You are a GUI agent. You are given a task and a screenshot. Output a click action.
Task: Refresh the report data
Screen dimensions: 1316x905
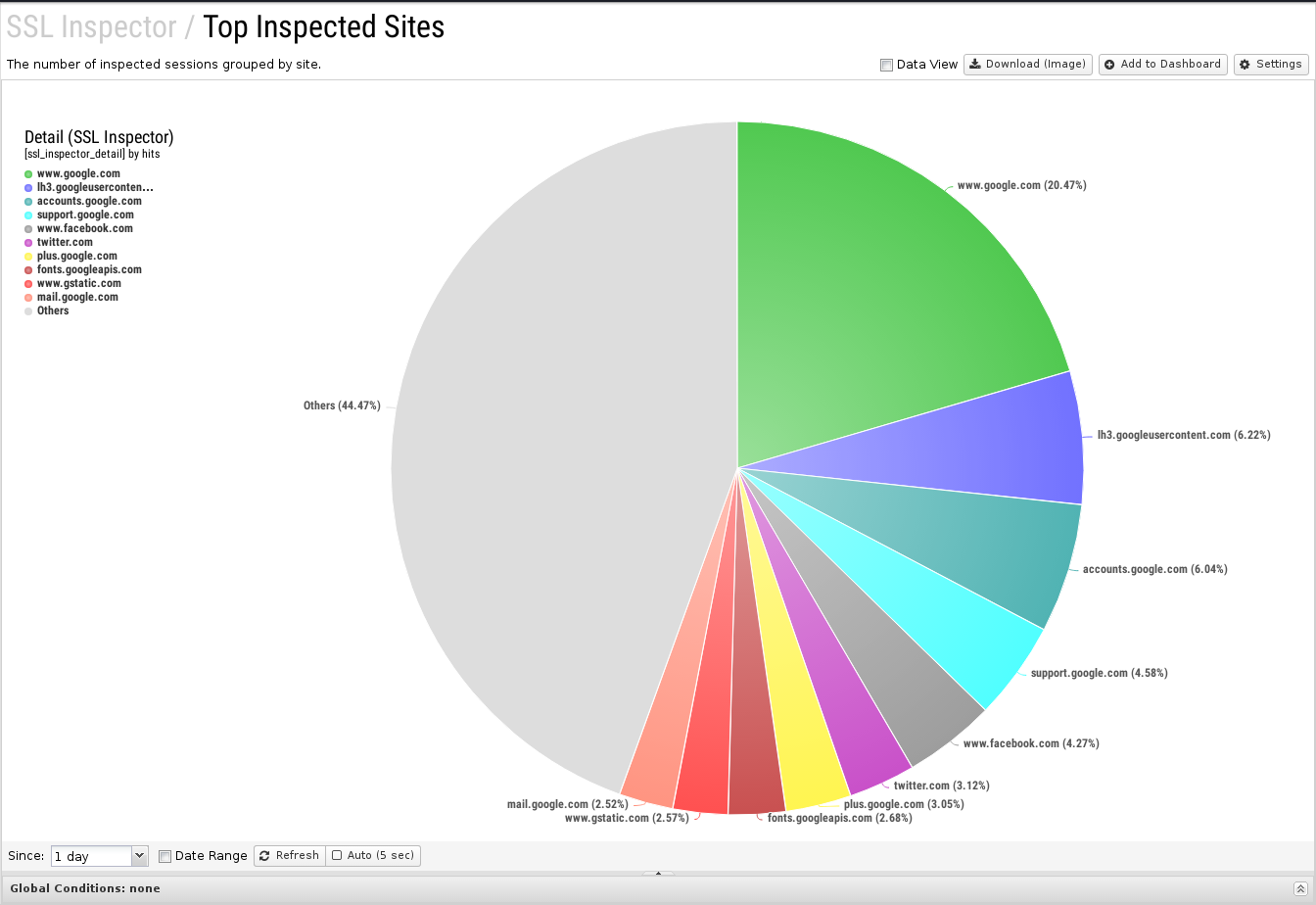[290, 856]
